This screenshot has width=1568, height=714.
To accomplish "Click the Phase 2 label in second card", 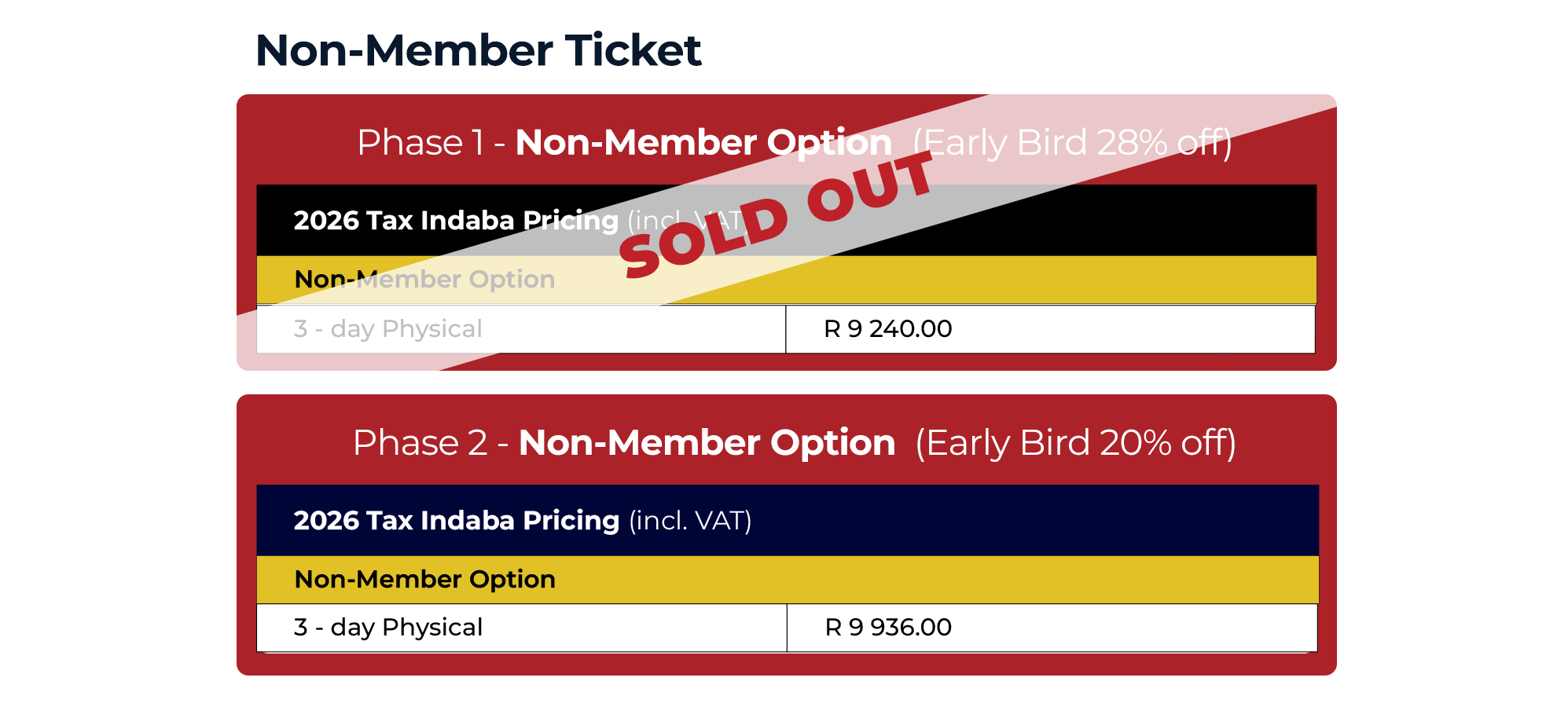I will tap(420, 443).
